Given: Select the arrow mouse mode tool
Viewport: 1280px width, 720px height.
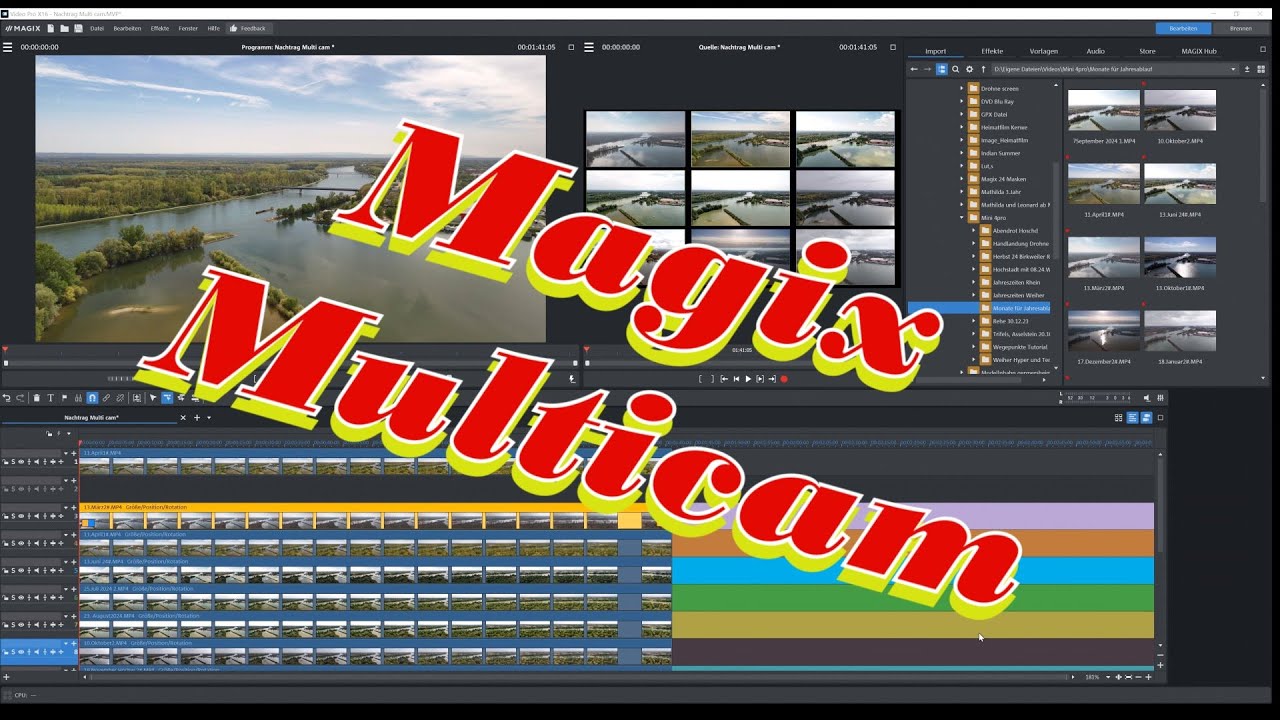Looking at the screenshot, I should (x=153, y=398).
